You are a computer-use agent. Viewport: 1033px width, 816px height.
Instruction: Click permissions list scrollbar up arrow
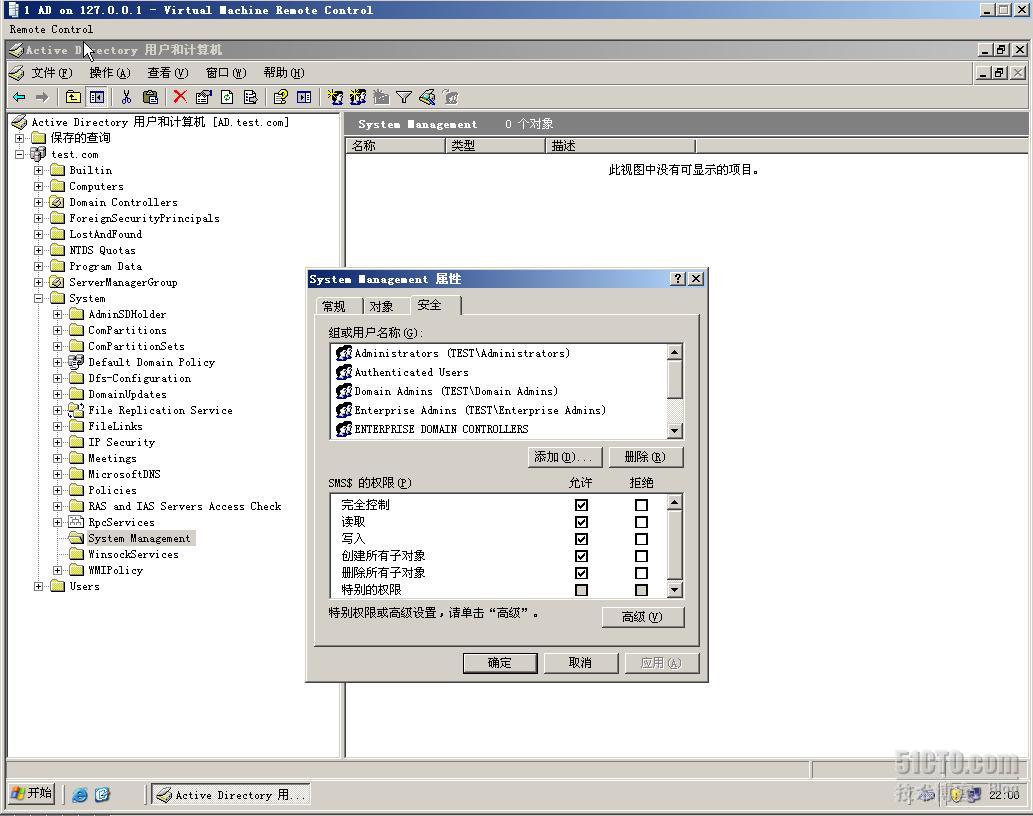click(x=675, y=503)
